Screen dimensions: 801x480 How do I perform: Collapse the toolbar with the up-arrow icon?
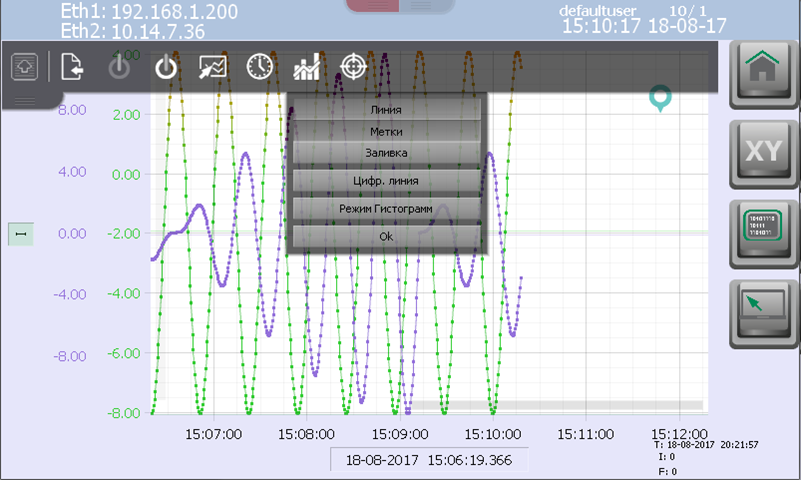point(24,68)
